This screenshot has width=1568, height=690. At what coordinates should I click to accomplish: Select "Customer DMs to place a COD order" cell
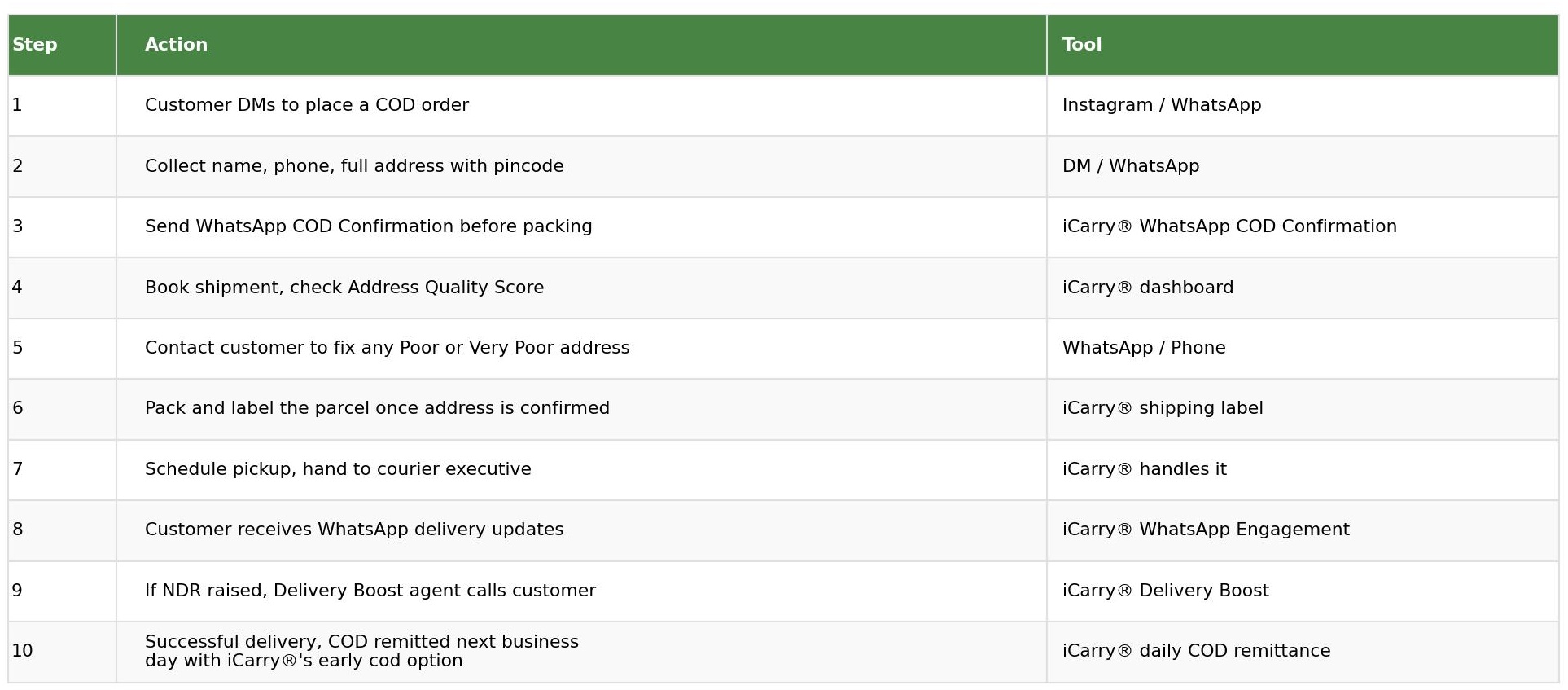pos(581,106)
